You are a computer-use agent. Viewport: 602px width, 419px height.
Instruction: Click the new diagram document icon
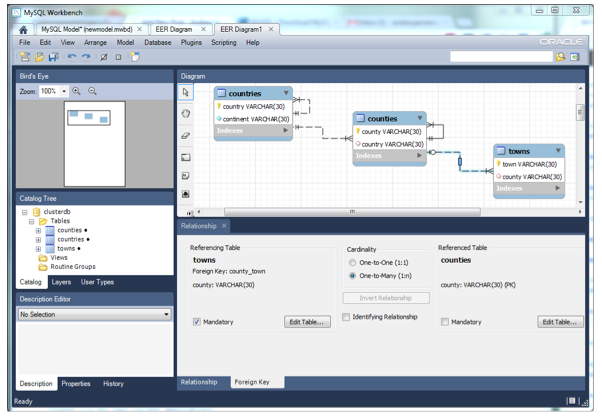click(135, 57)
